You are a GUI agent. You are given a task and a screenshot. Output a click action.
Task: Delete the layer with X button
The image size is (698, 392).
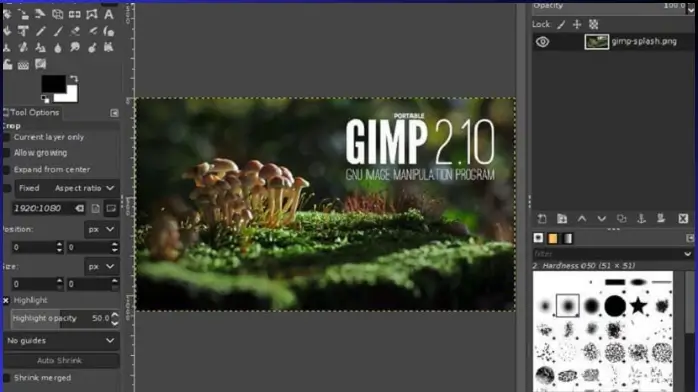point(683,218)
